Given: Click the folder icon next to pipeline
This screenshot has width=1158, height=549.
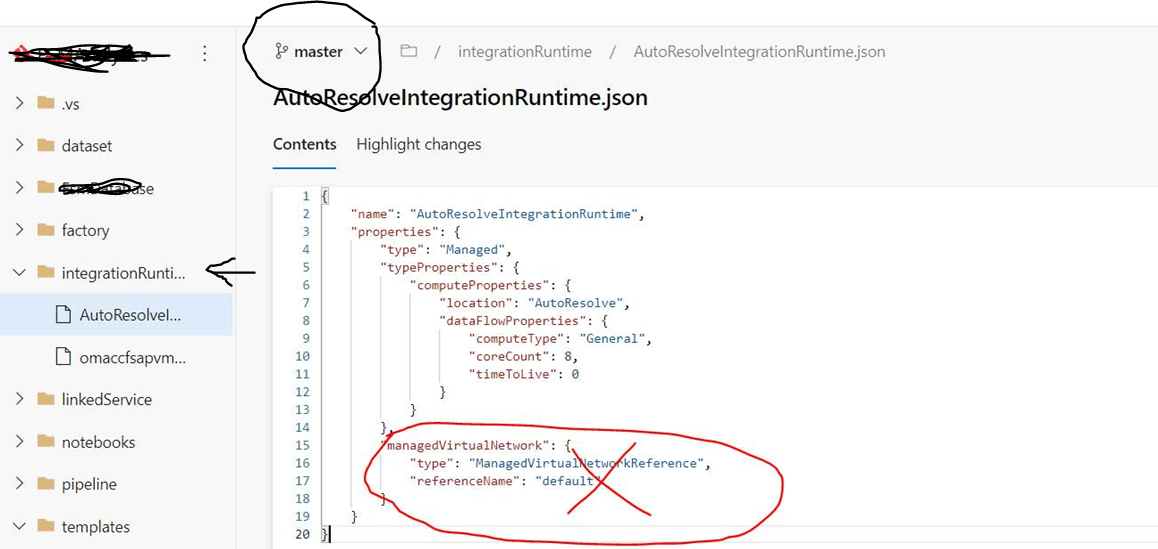Looking at the screenshot, I should [x=46, y=483].
